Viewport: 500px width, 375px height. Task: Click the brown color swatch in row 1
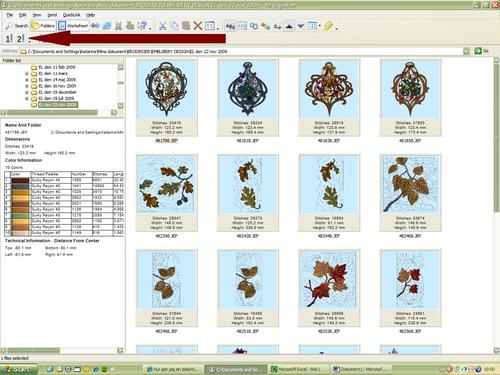click(20, 180)
